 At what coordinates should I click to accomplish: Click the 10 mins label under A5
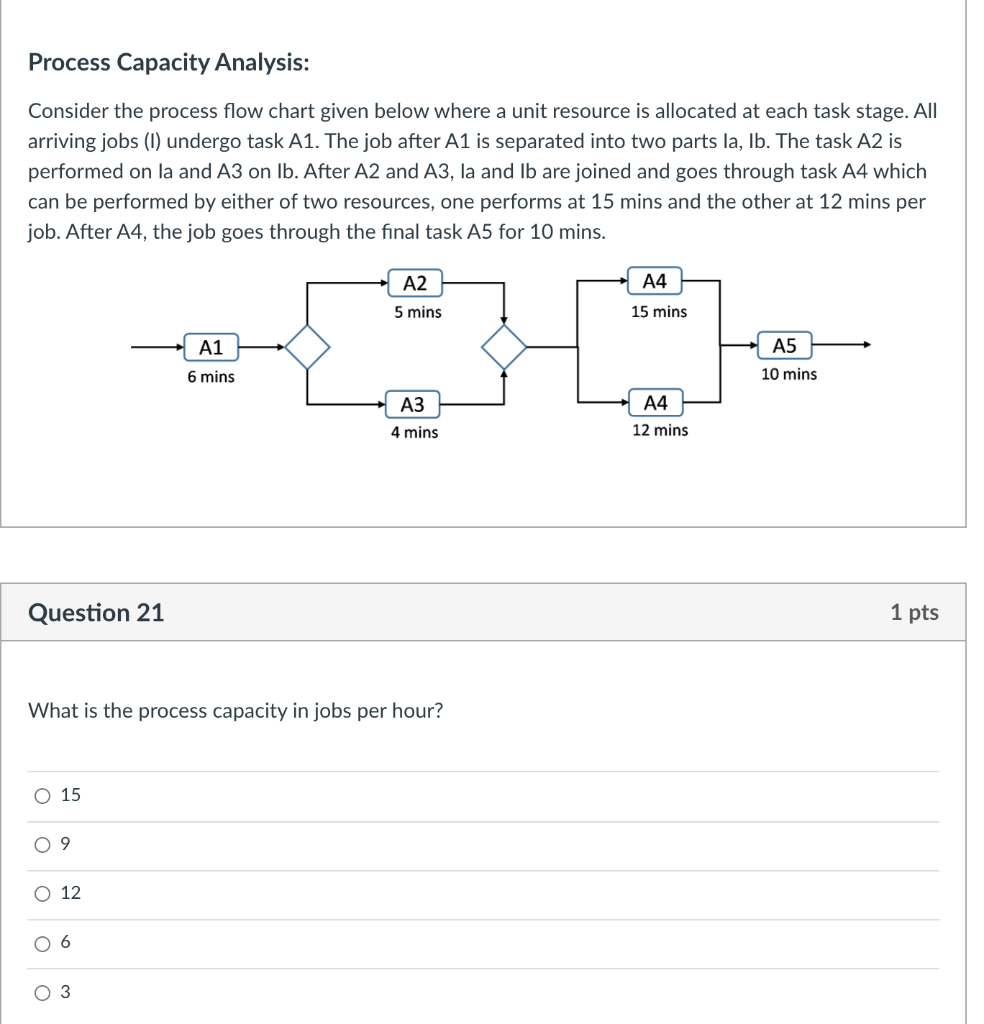(x=790, y=375)
